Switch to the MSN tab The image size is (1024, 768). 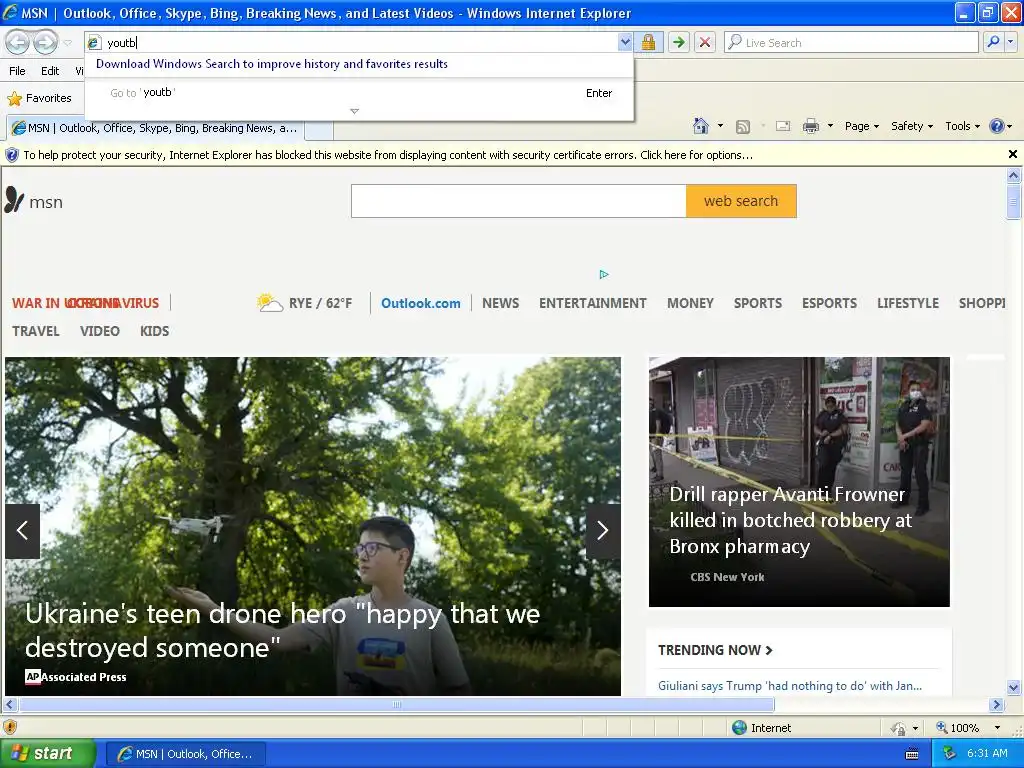point(155,128)
